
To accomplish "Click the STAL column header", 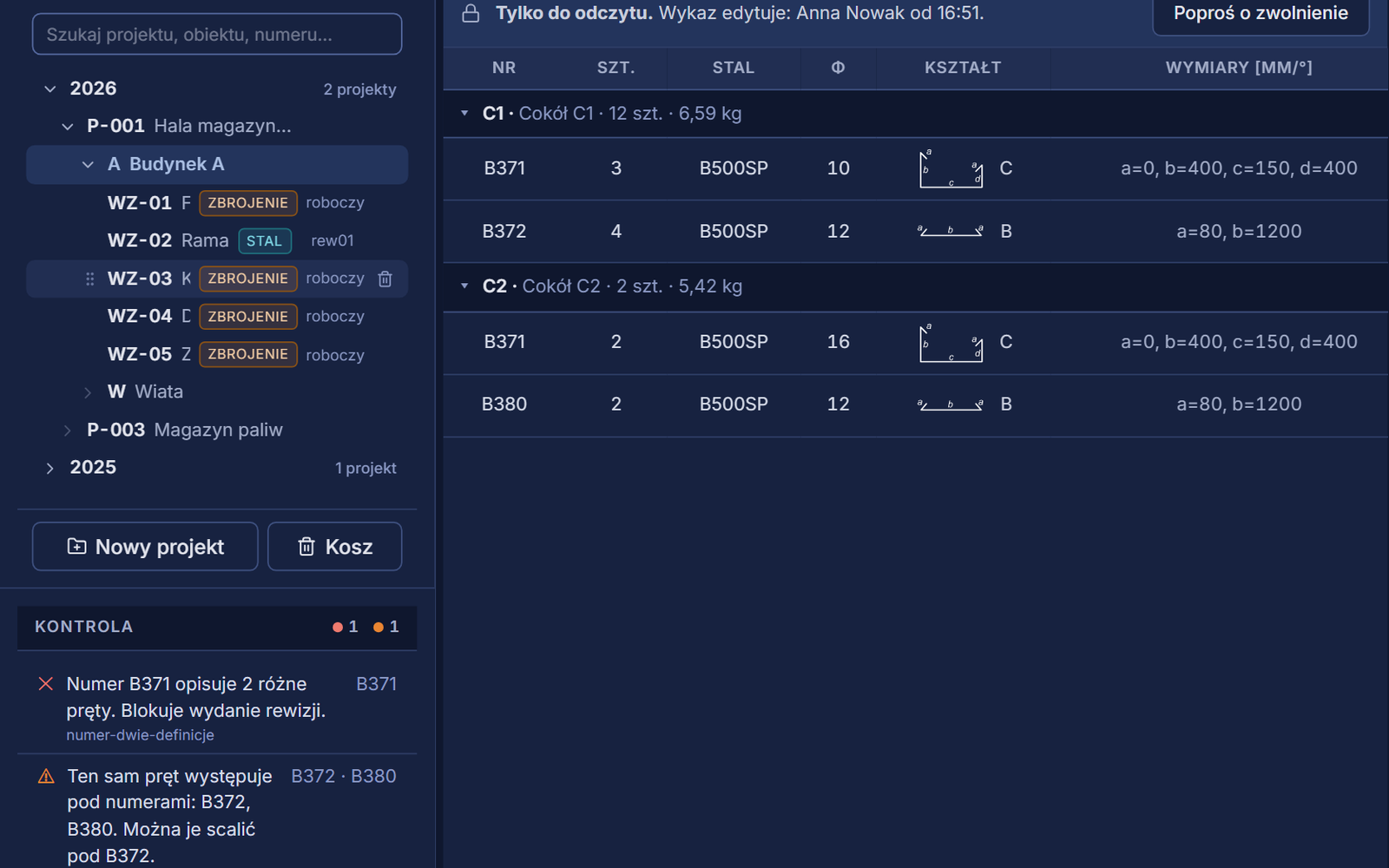I will pyautogui.click(x=734, y=68).
